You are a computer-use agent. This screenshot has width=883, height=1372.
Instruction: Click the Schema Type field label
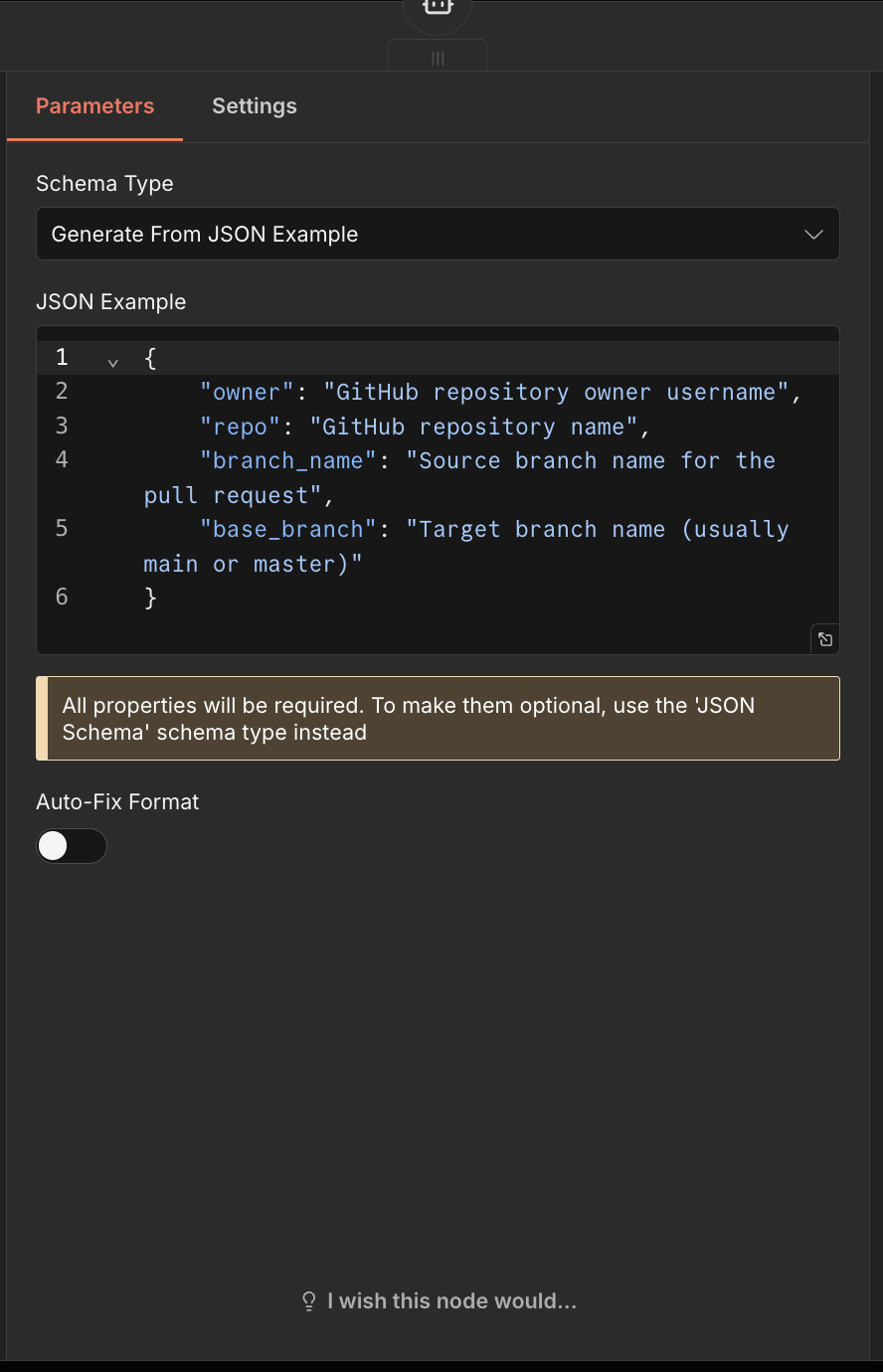104,183
